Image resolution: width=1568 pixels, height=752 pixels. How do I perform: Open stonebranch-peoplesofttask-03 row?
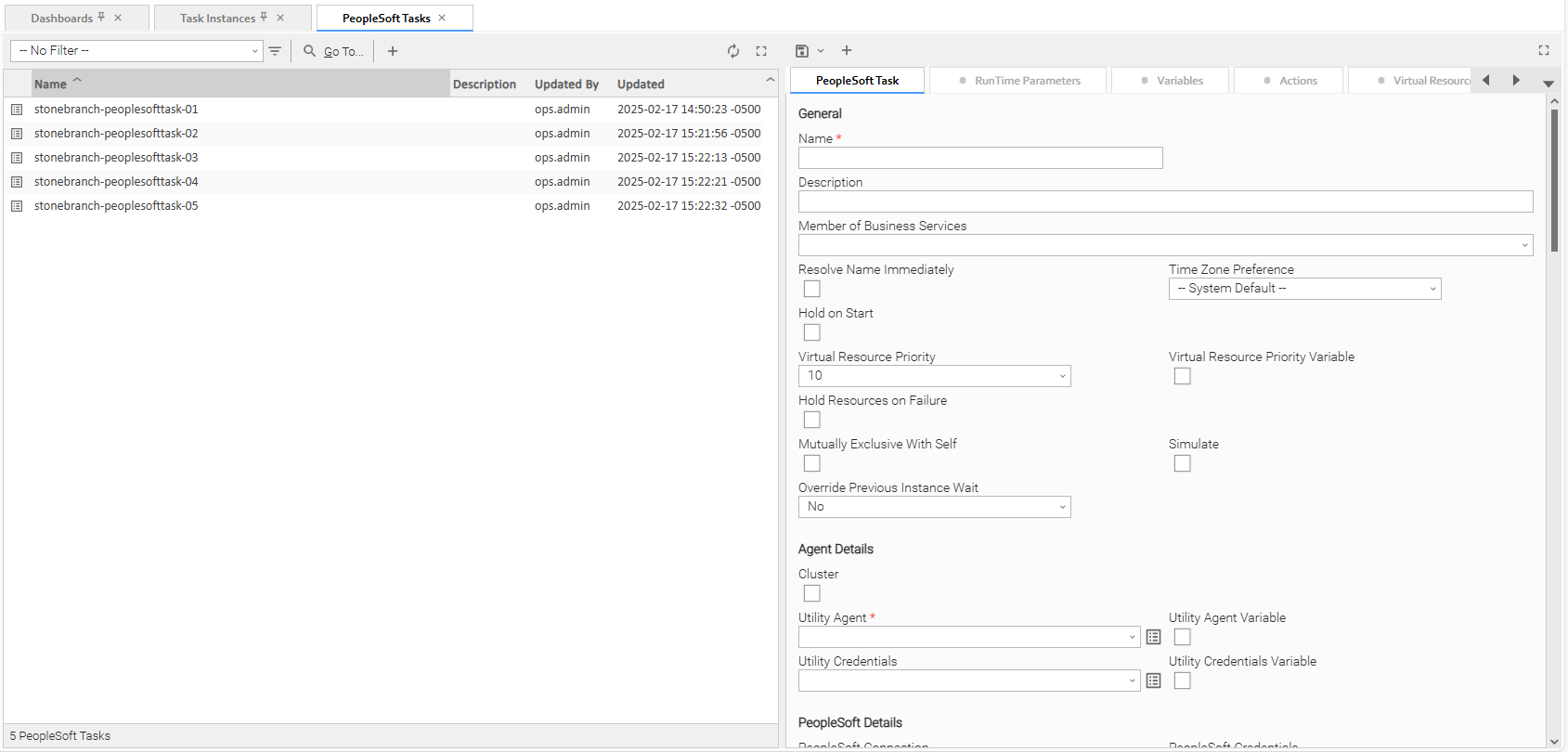[x=116, y=158]
